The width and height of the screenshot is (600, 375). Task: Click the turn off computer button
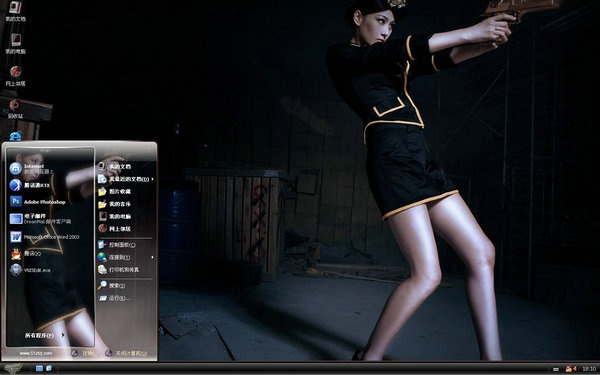(x=126, y=353)
